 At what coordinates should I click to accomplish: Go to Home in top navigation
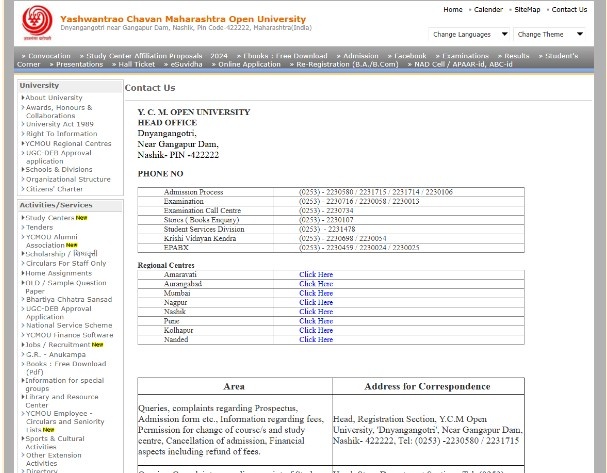click(453, 9)
